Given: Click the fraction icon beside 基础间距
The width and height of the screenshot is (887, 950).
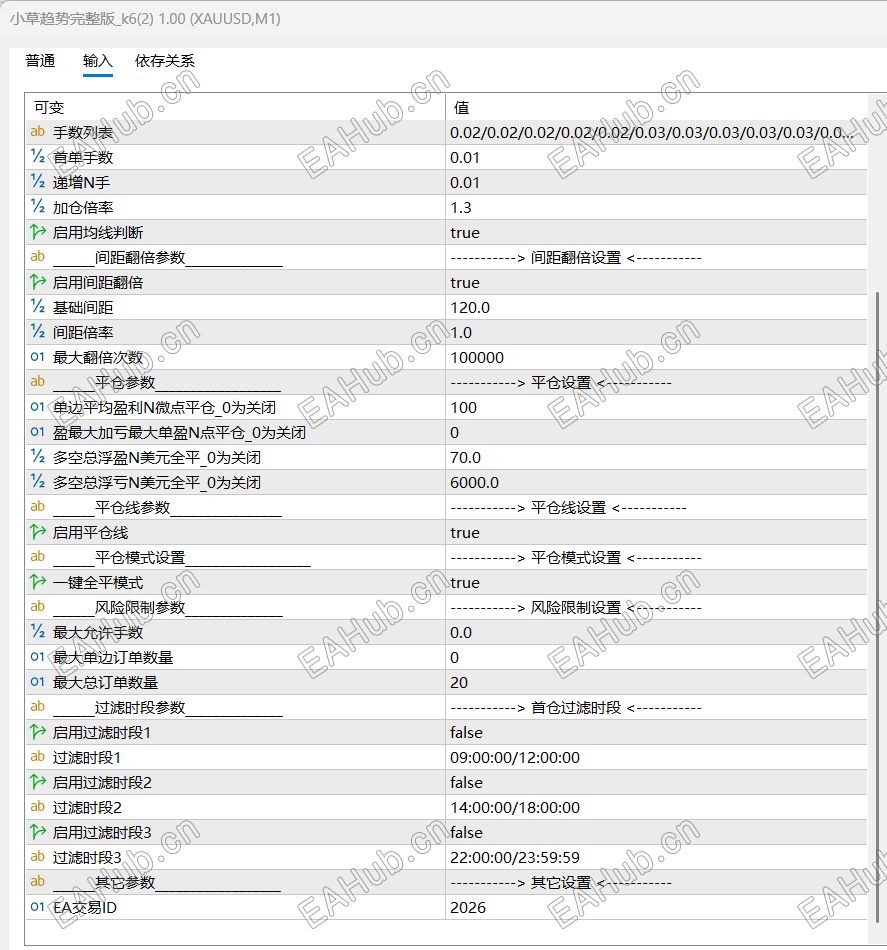Looking at the screenshot, I should tap(38, 307).
